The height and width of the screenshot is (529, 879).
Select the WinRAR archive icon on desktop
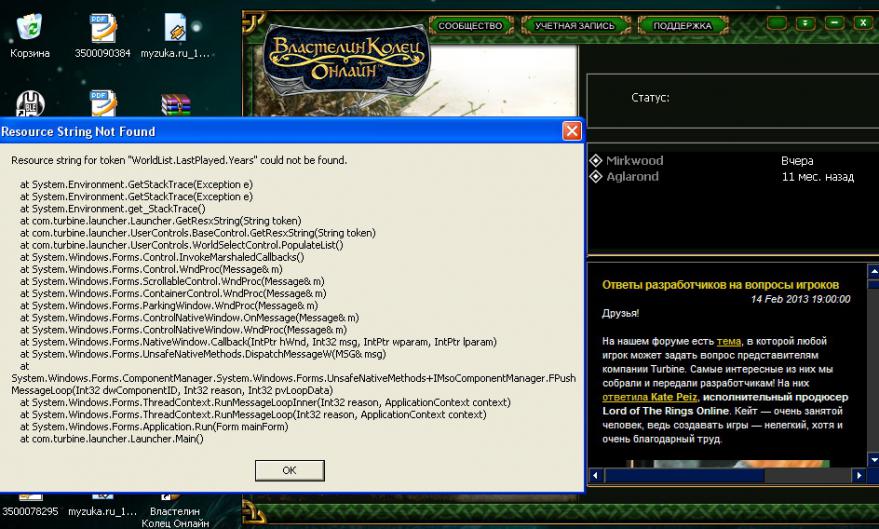[175, 105]
